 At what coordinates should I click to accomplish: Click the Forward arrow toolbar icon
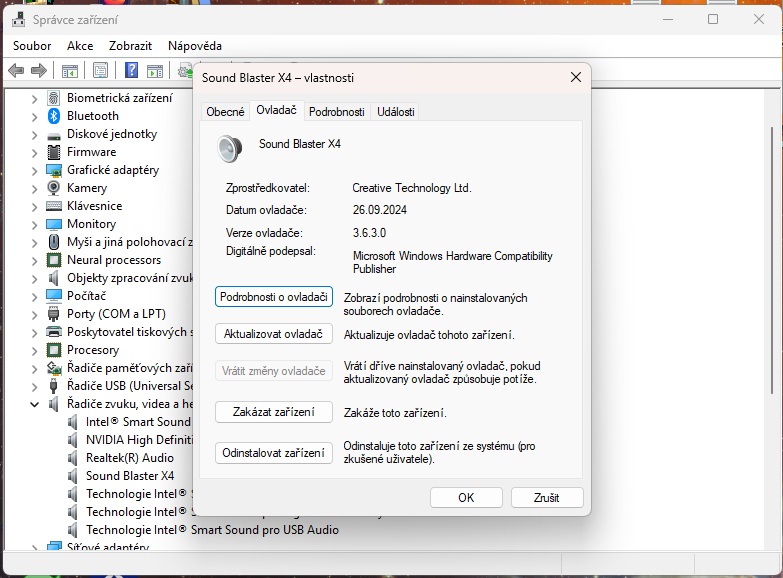click(38, 70)
